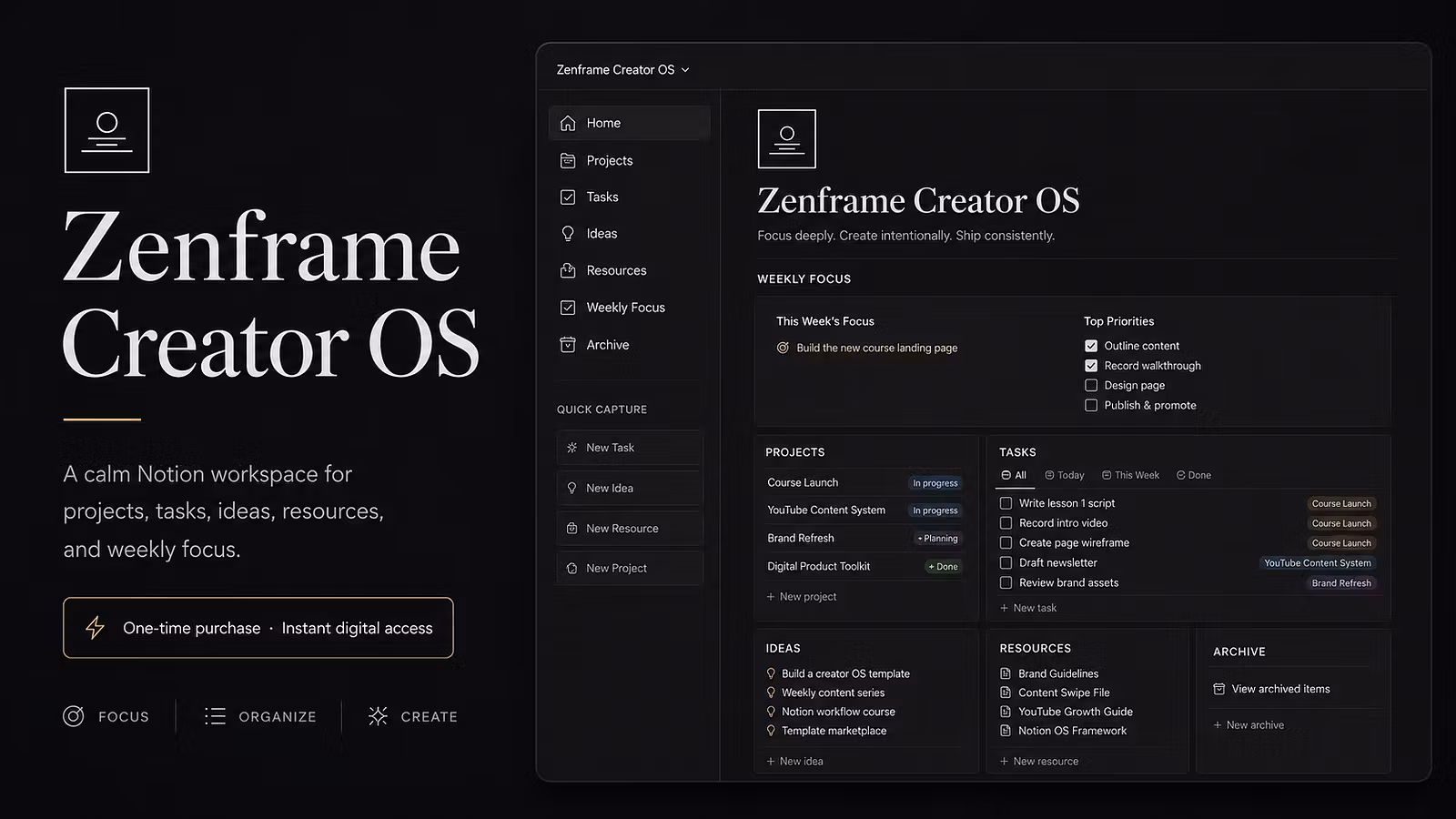This screenshot has height=819, width=1456.
Task: Check the Design page priority
Action: click(1091, 386)
